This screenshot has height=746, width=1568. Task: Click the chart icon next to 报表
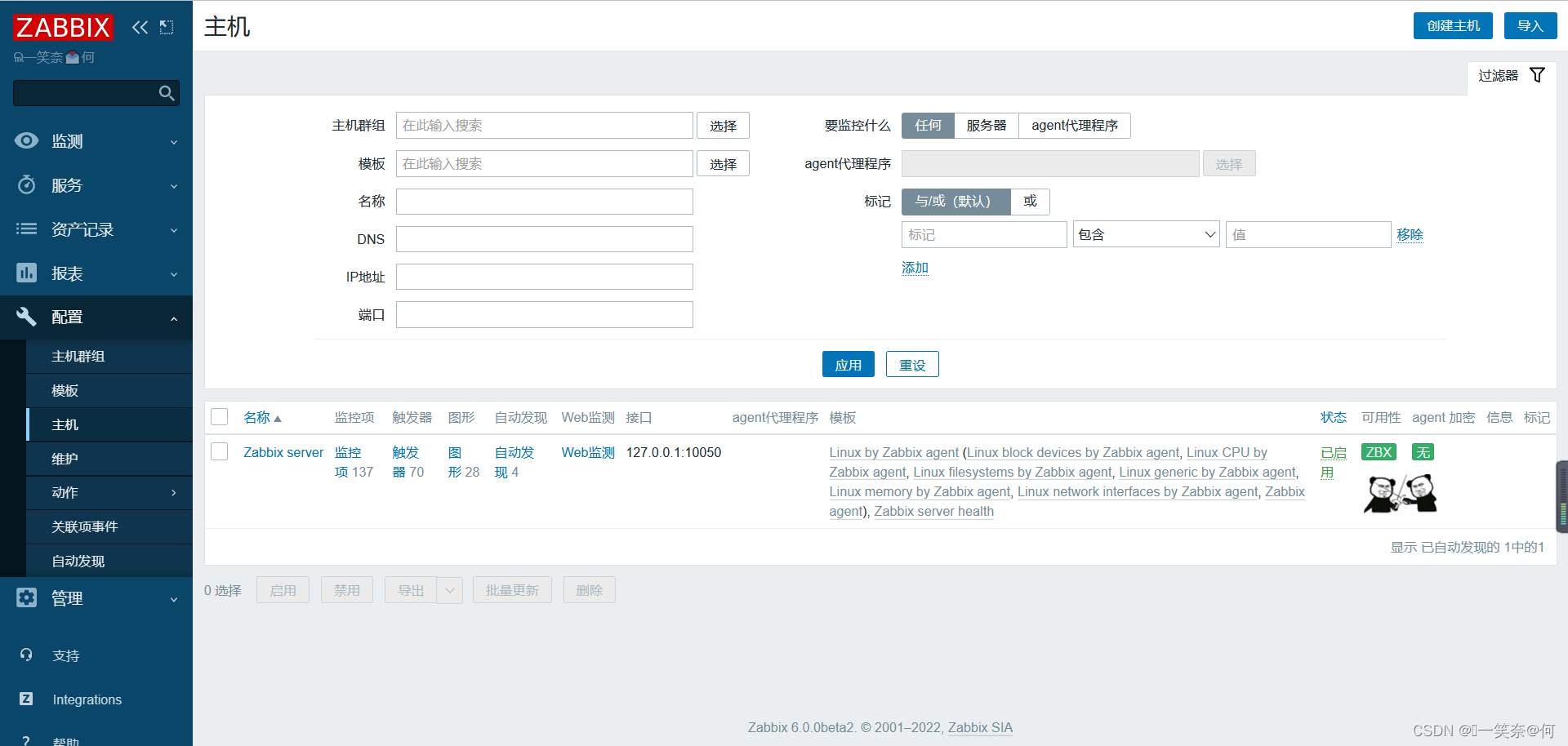click(x=26, y=273)
